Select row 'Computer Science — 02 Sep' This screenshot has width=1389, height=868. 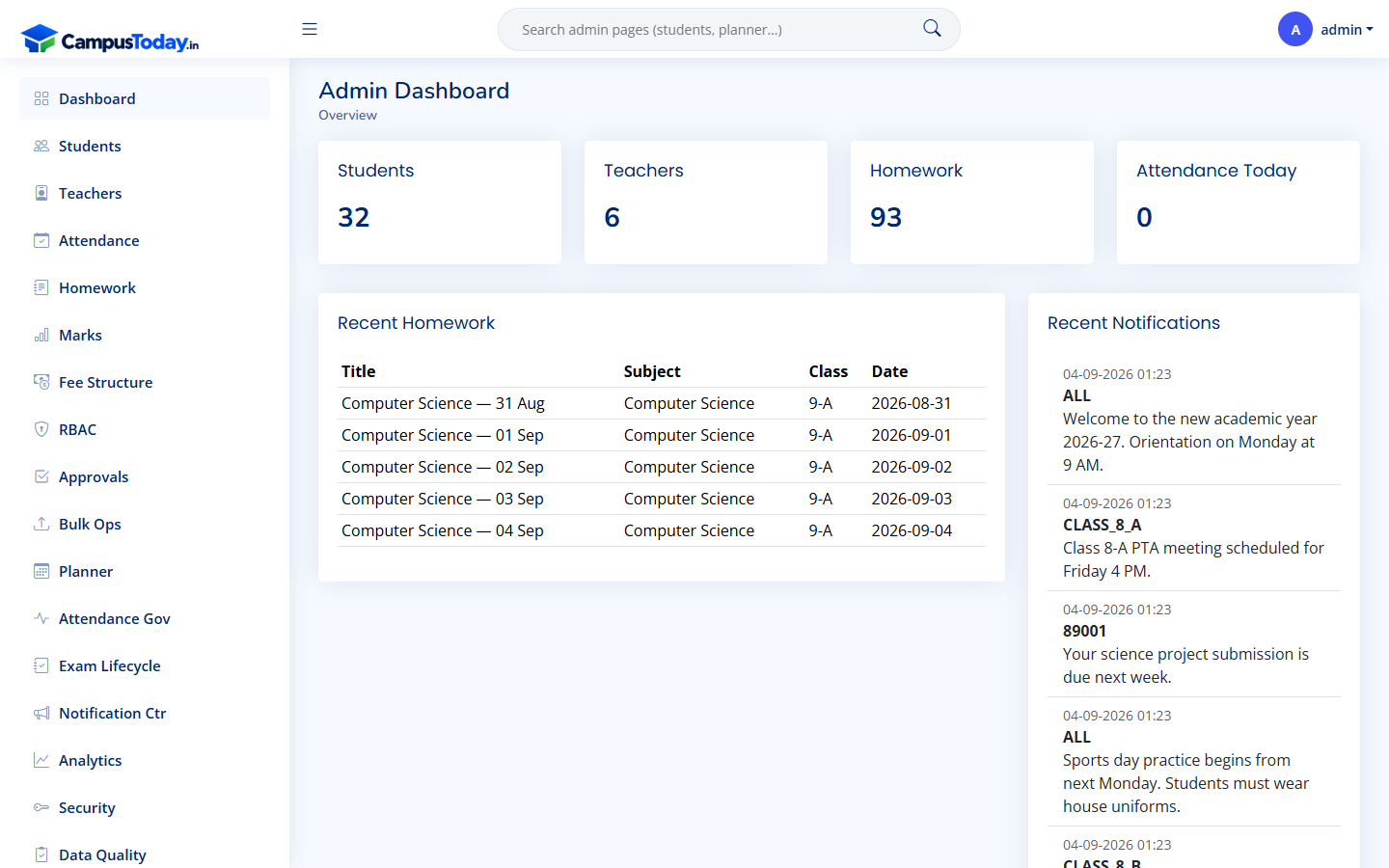pyautogui.click(x=662, y=467)
